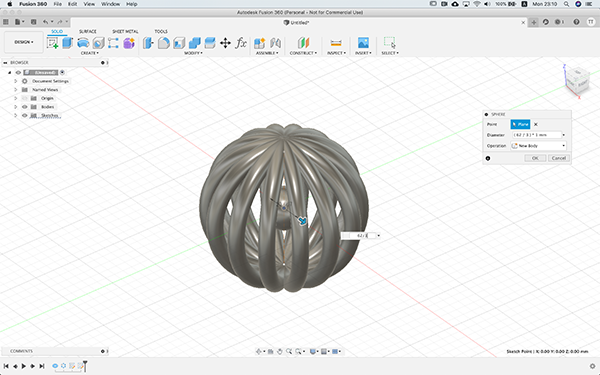Select the Measure inspect icon
This screenshot has width=600, height=375.
[x=336, y=43]
